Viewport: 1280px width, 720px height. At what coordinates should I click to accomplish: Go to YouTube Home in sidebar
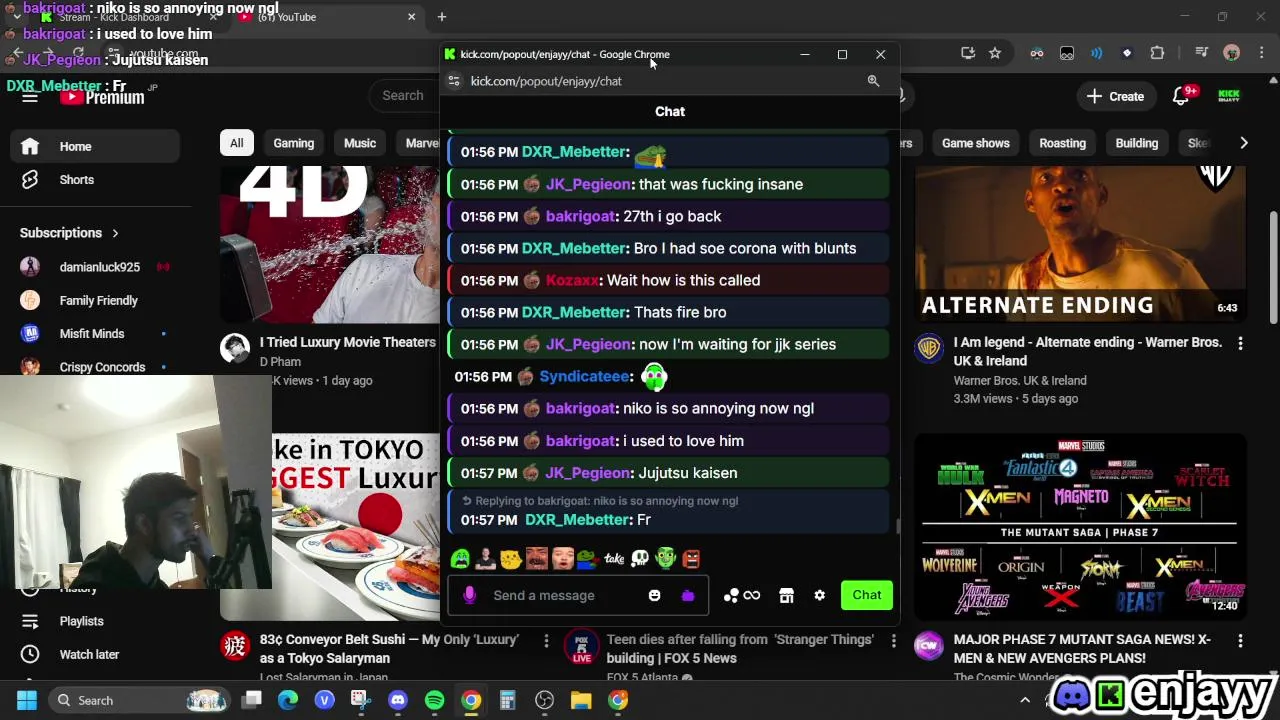(95, 146)
